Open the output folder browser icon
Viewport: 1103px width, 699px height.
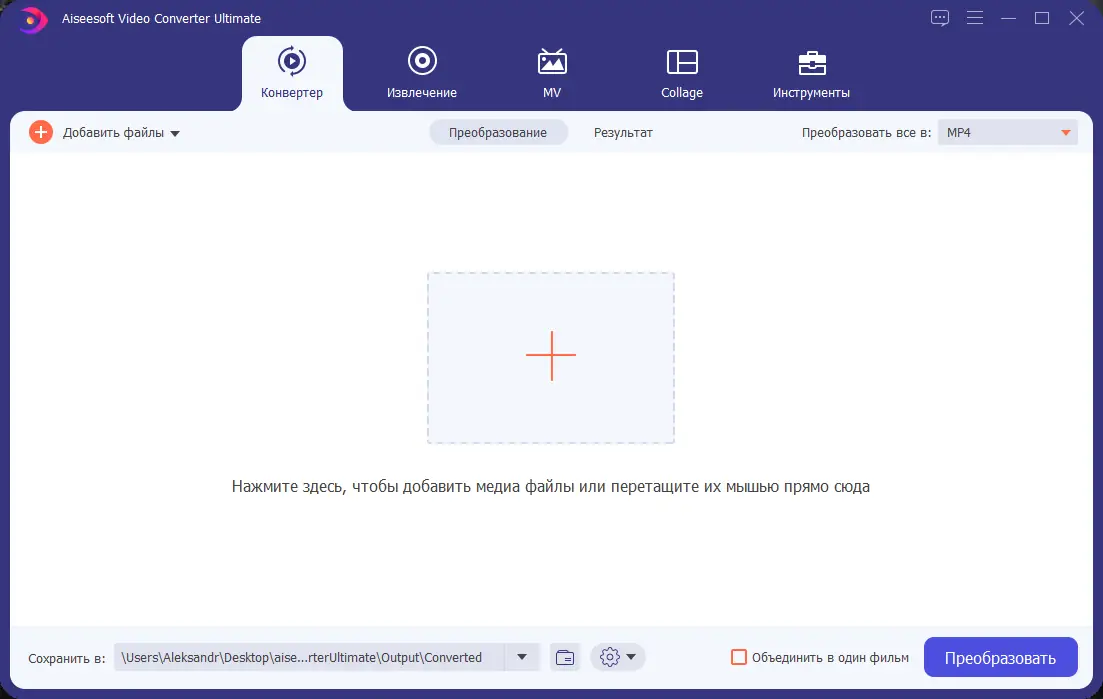(x=564, y=657)
